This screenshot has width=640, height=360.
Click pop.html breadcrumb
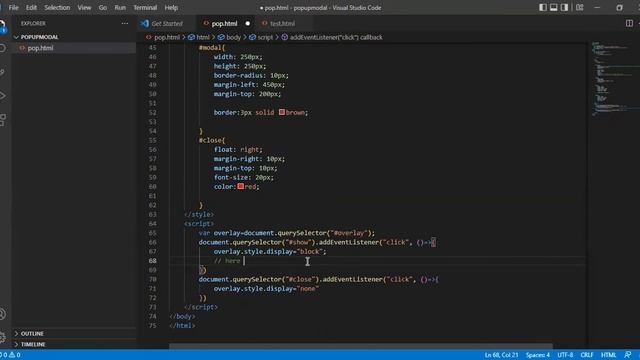[167, 37]
